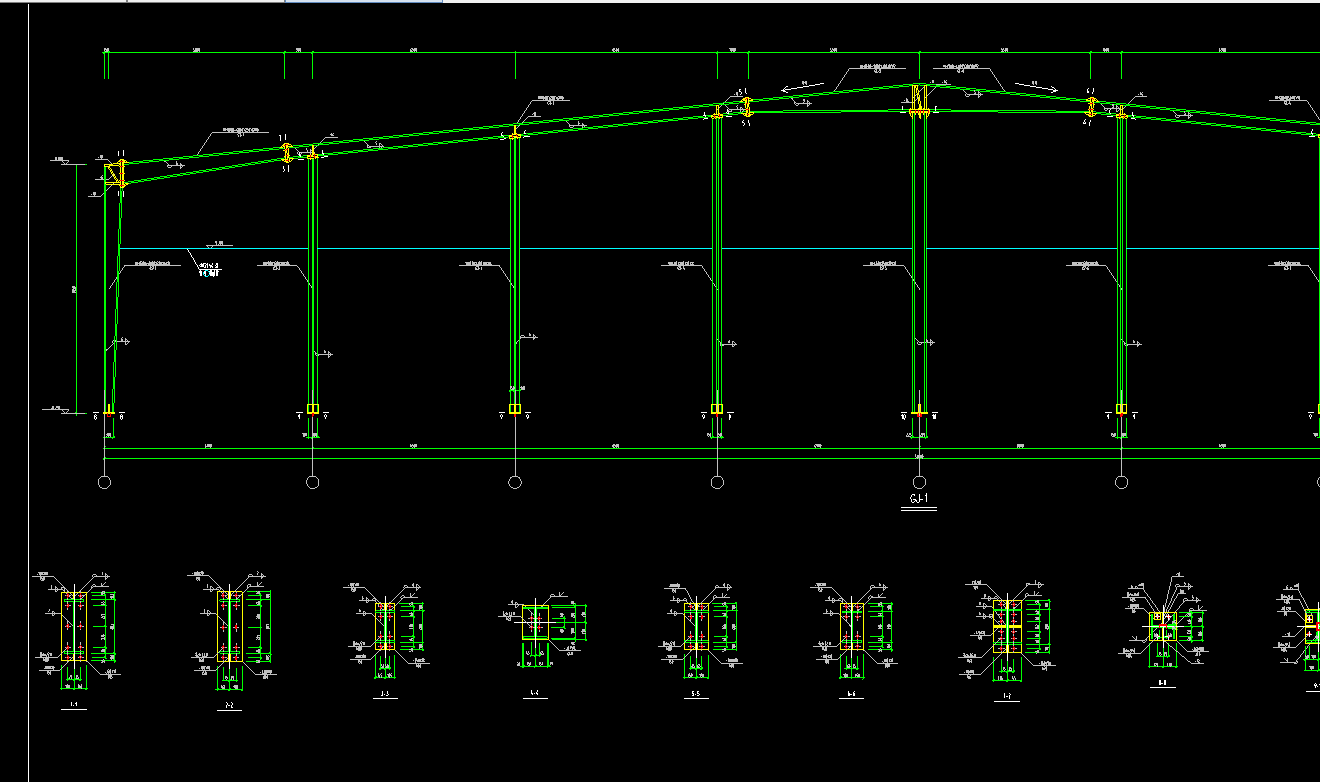Pick the grid axis bubble below GJ-1 column

(919, 482)
